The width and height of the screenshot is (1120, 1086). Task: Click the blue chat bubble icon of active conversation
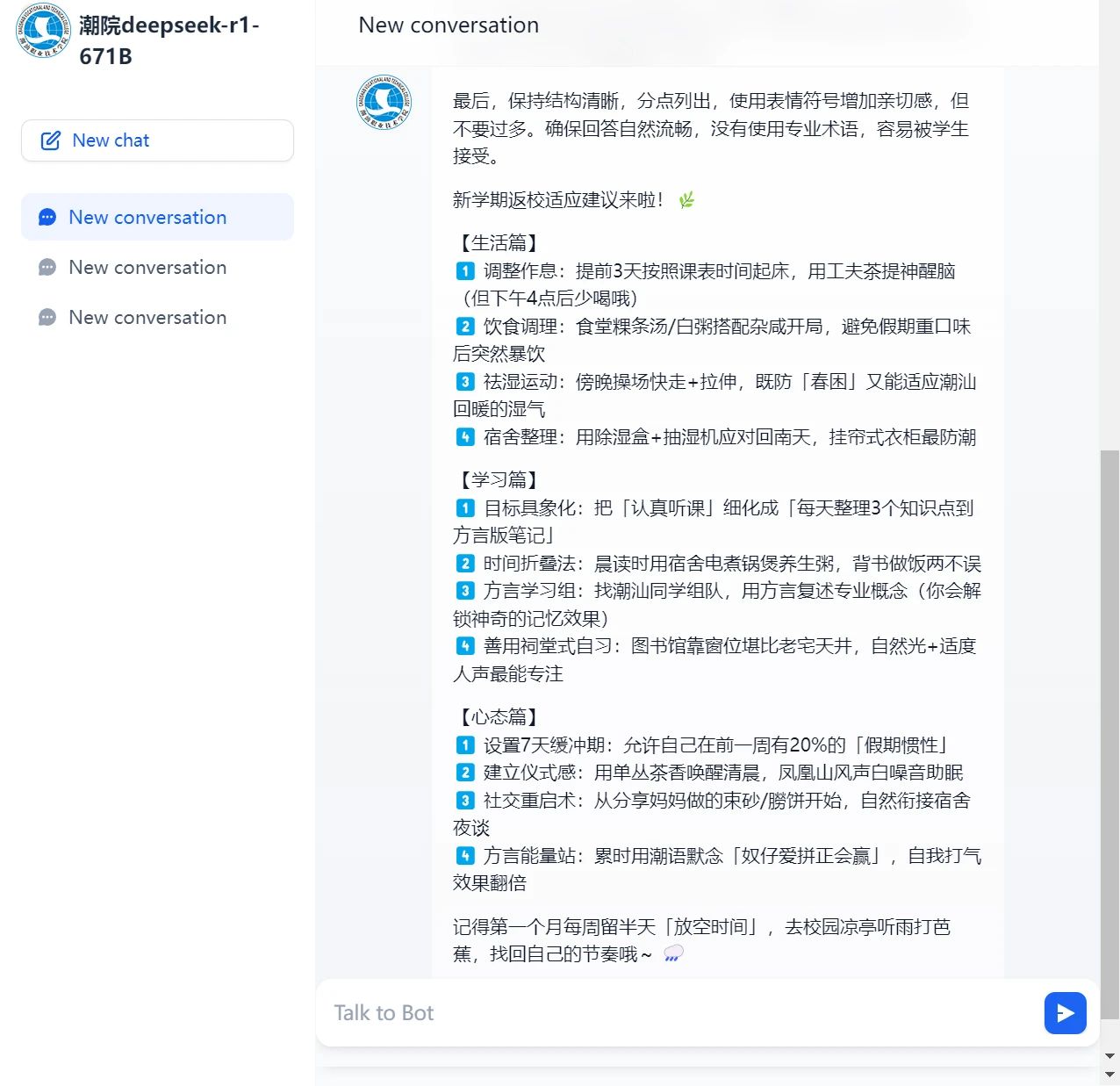click(x=47, y=218)
